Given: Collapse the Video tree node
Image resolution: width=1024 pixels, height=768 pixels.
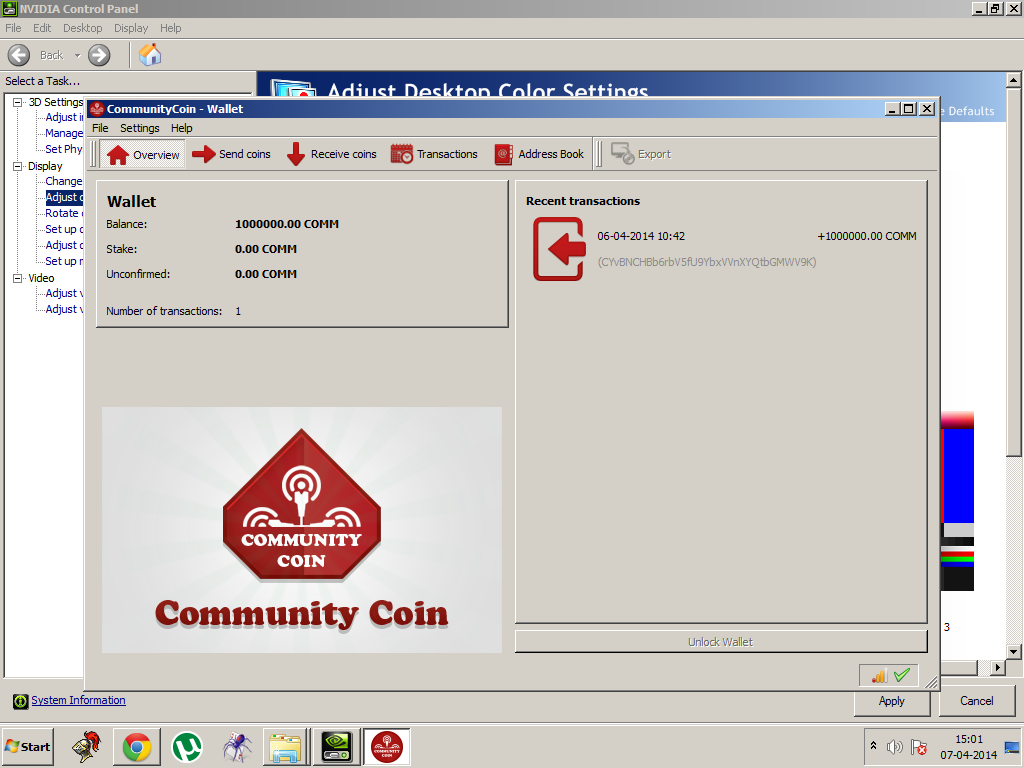Looking at the screenshot, I should point(18,278).
